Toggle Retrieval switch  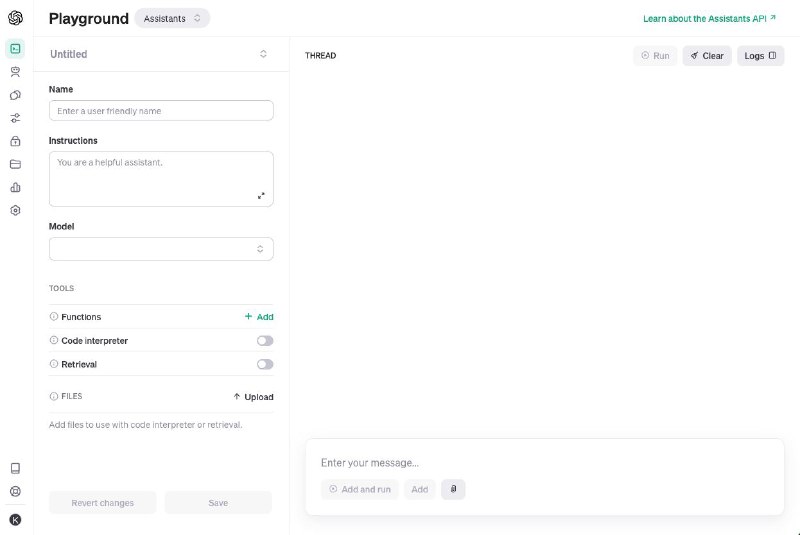point(265,364)
